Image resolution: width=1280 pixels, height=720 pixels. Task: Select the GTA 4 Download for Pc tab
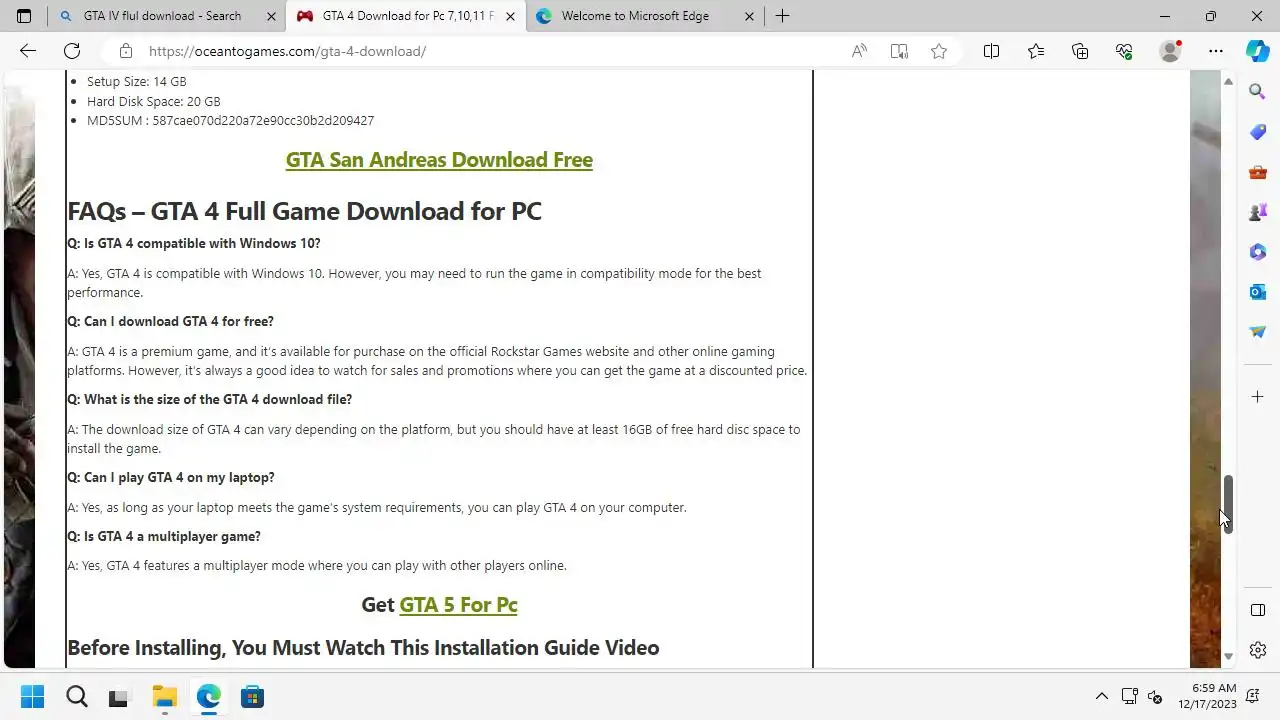pyautogui.click(x=405, y=16)
